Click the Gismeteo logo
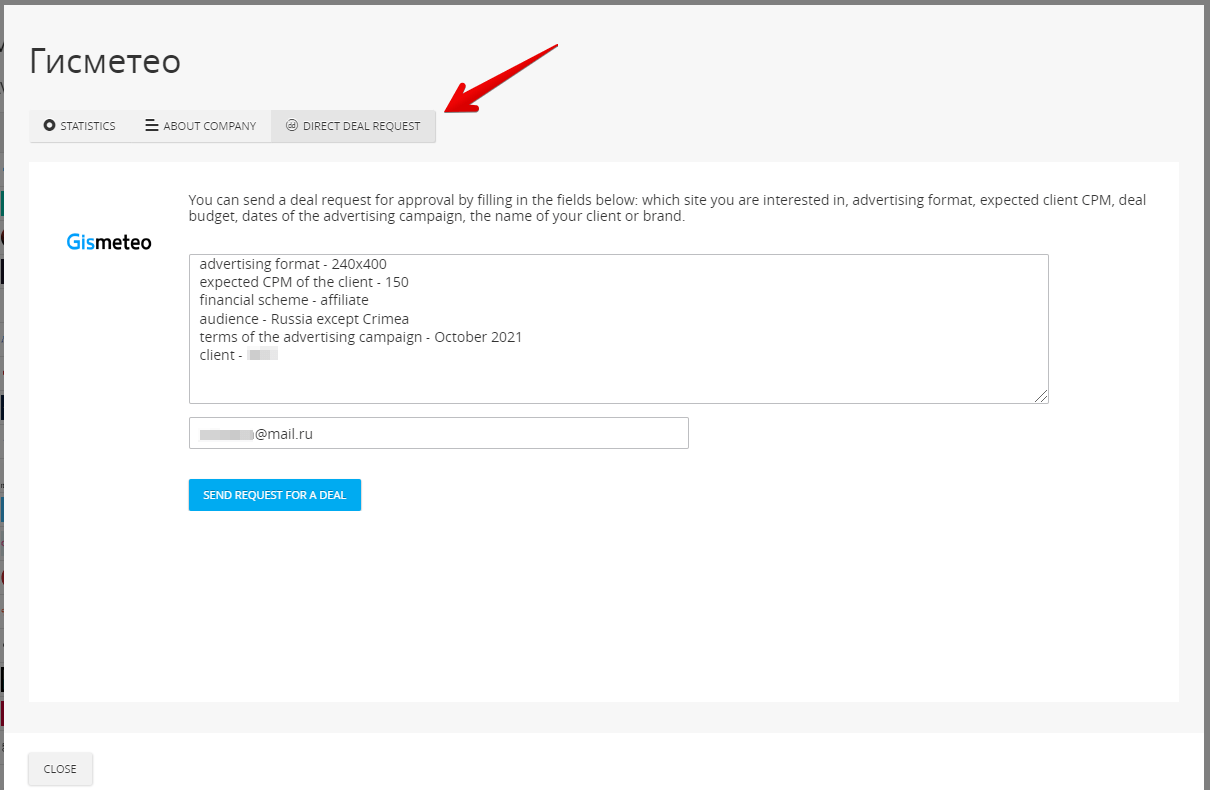 tap(109, 242)
